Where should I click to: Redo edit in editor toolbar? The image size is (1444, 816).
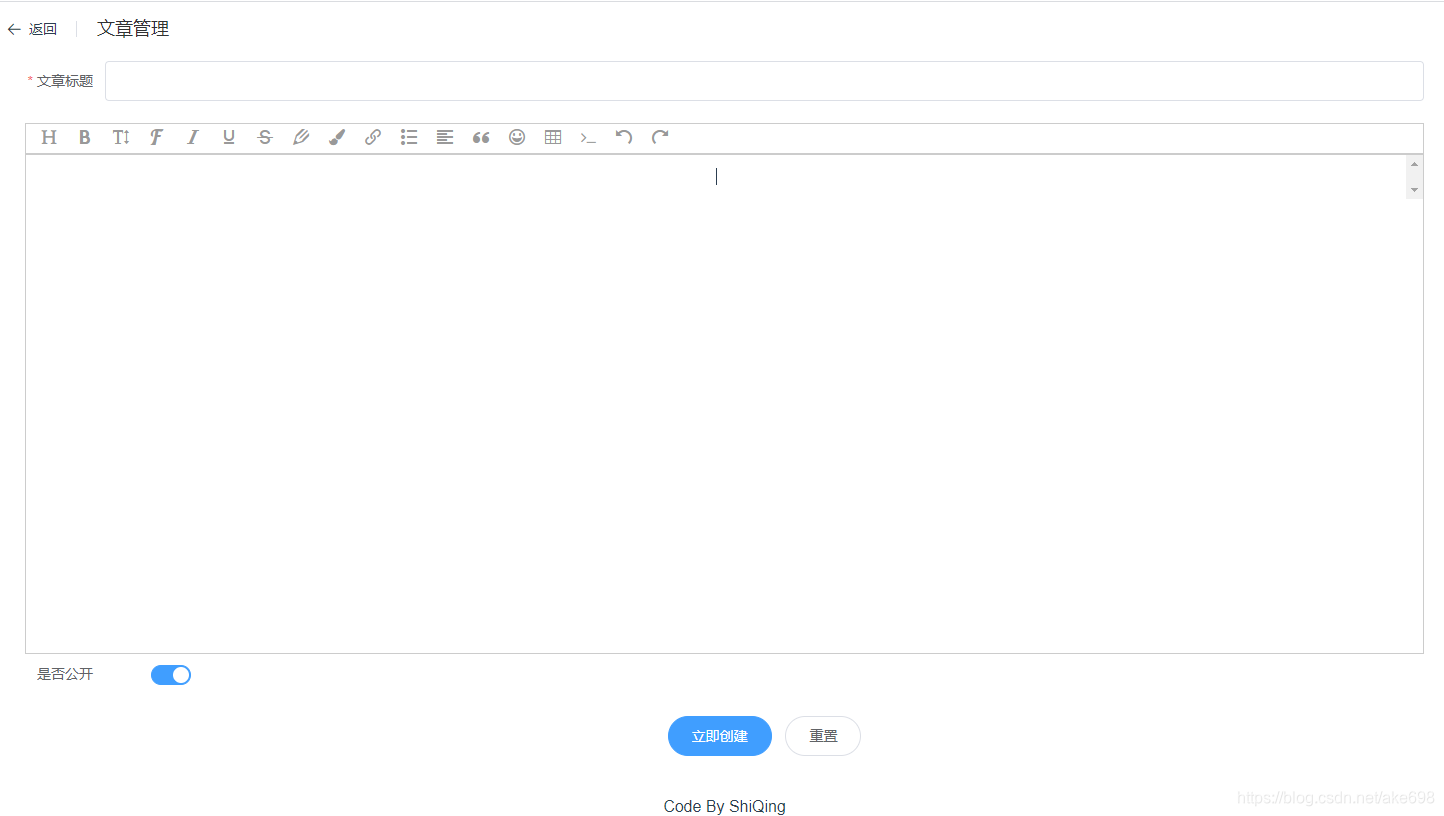(660, 138)
